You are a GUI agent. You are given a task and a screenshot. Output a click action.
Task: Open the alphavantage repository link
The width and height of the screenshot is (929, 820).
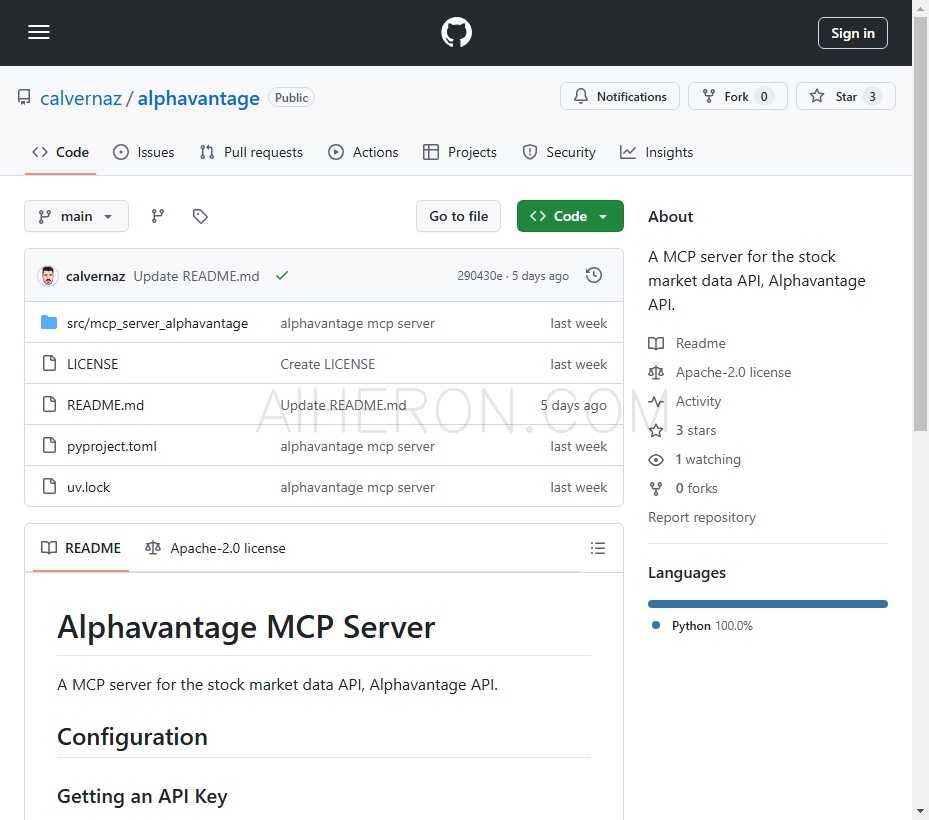198,98
